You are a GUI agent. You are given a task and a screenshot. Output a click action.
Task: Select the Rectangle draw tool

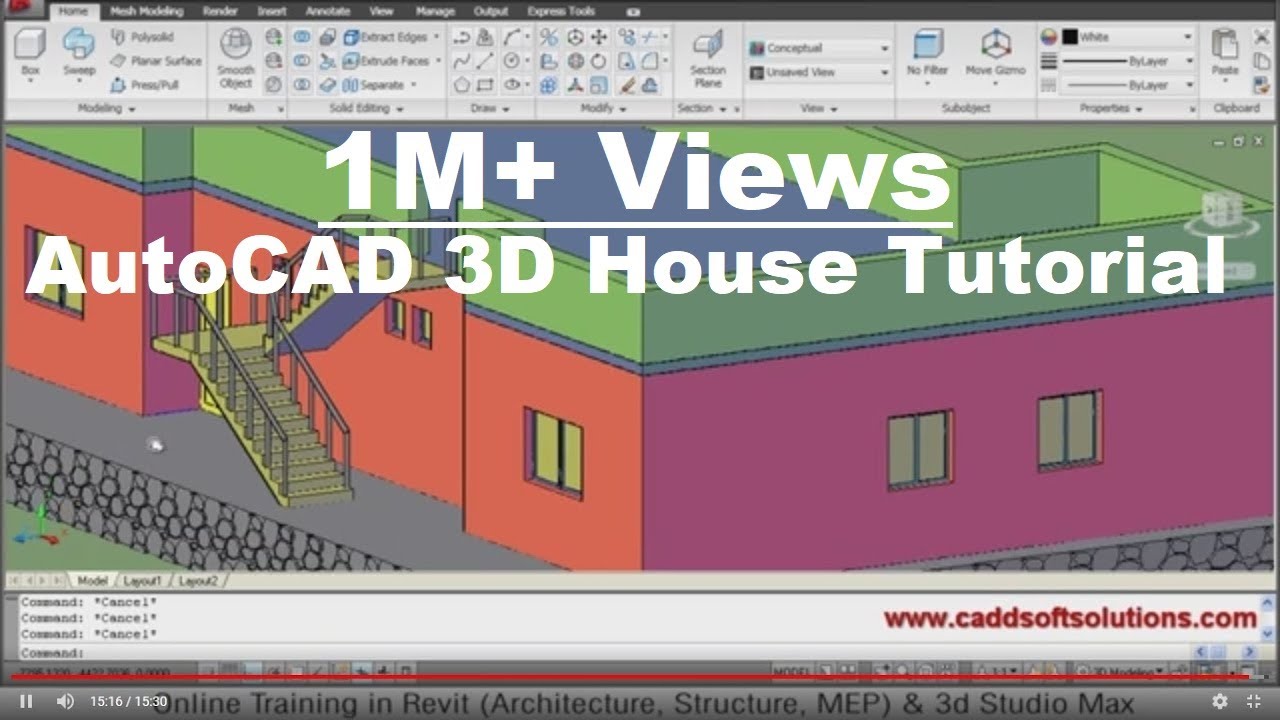click(485, 85)
